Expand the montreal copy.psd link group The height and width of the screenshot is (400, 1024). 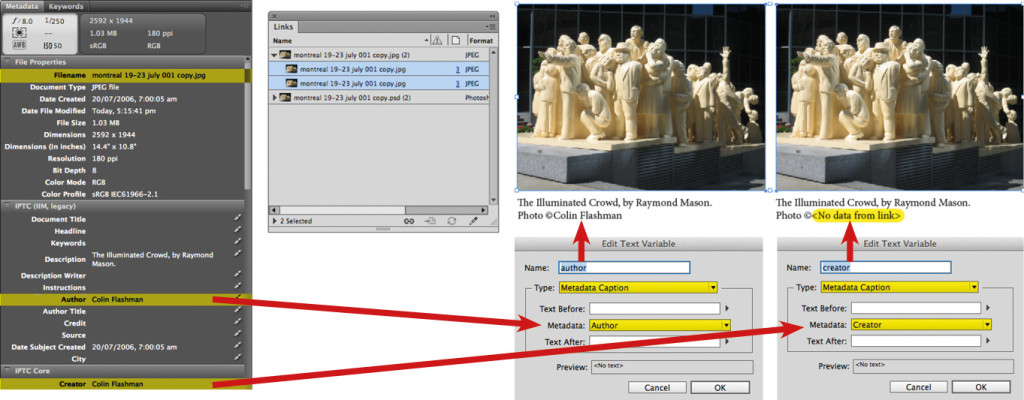pyautogui.click(x=274, y=97)
